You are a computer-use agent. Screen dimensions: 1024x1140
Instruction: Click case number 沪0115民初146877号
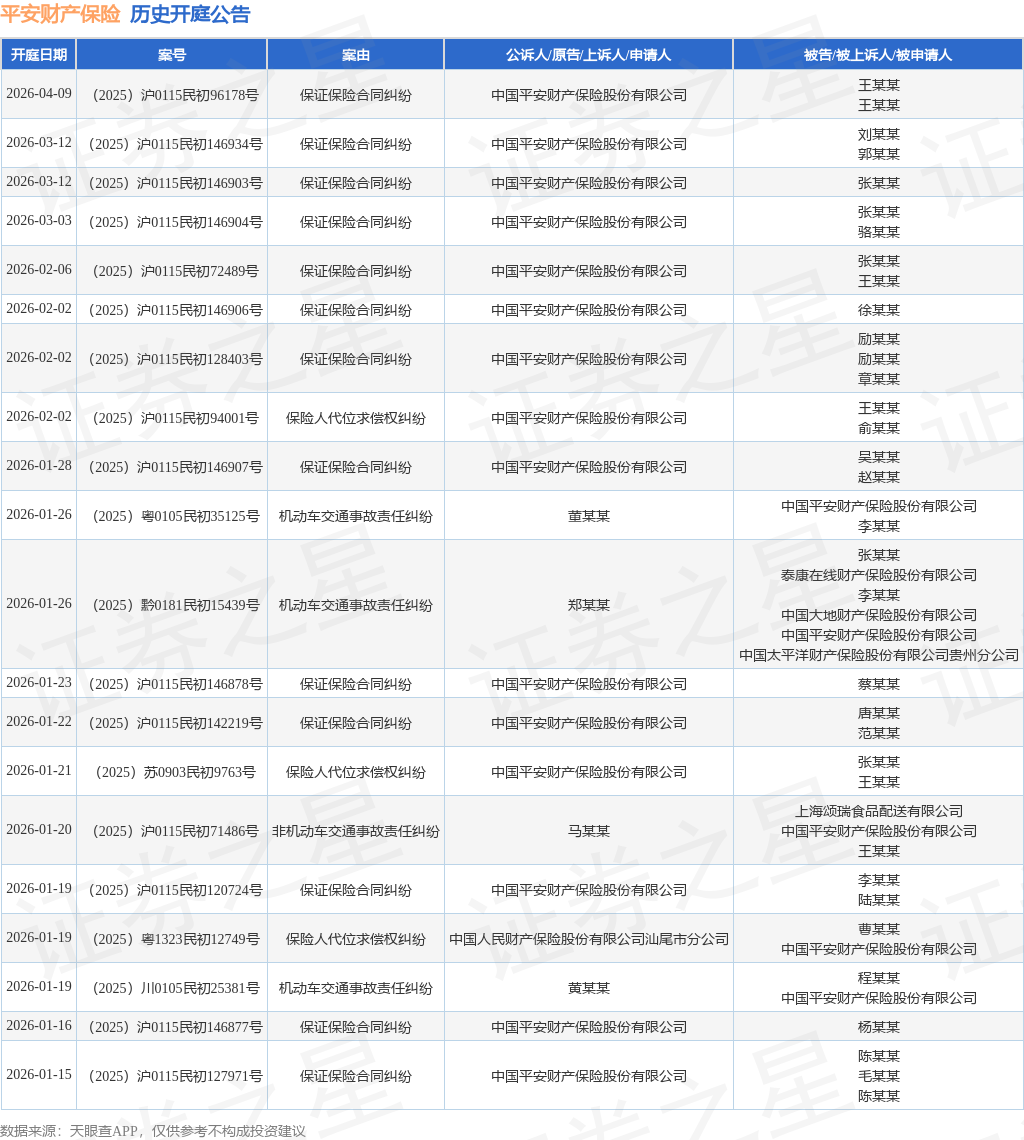[x=175, y=1027]
